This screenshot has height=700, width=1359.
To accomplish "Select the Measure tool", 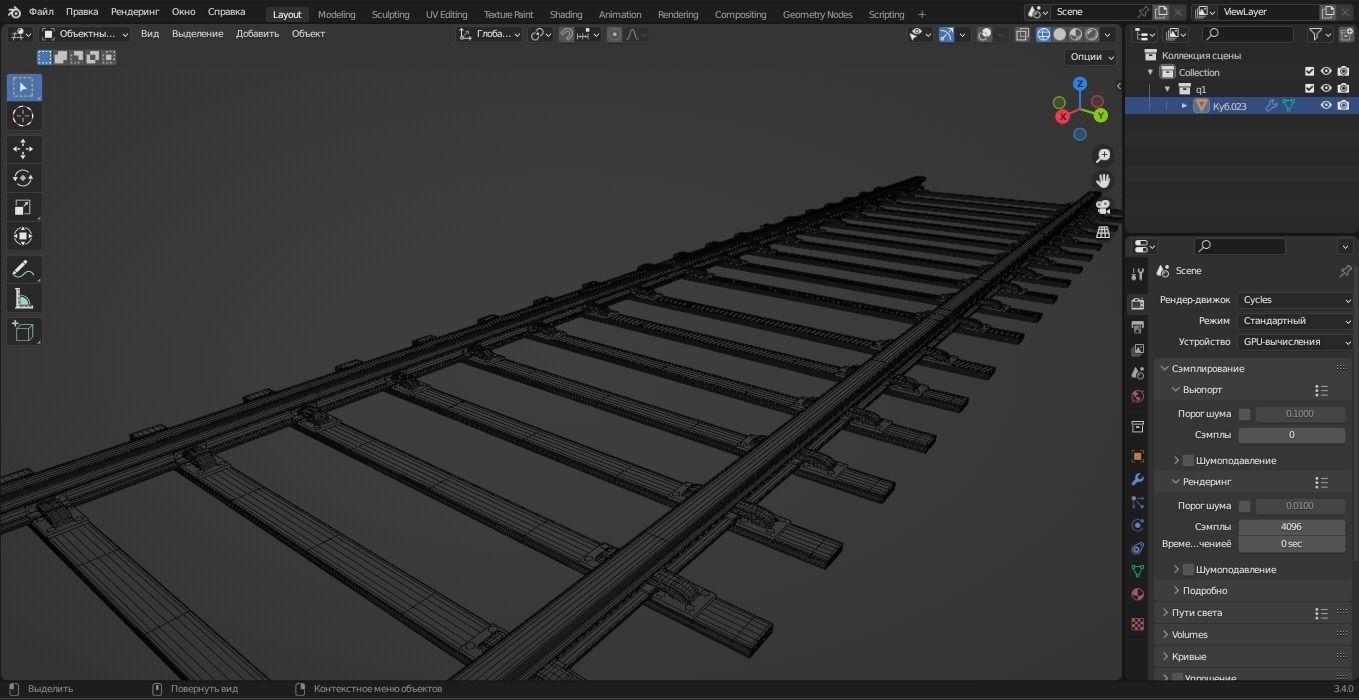I will 23,298.
